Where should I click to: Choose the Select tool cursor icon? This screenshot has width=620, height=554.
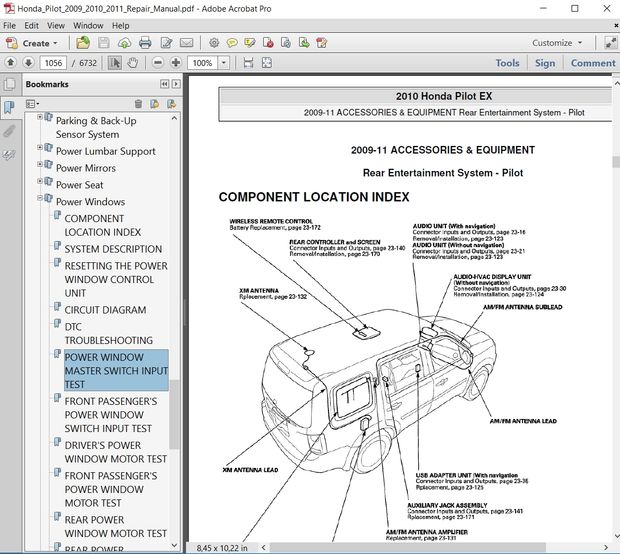115,62
